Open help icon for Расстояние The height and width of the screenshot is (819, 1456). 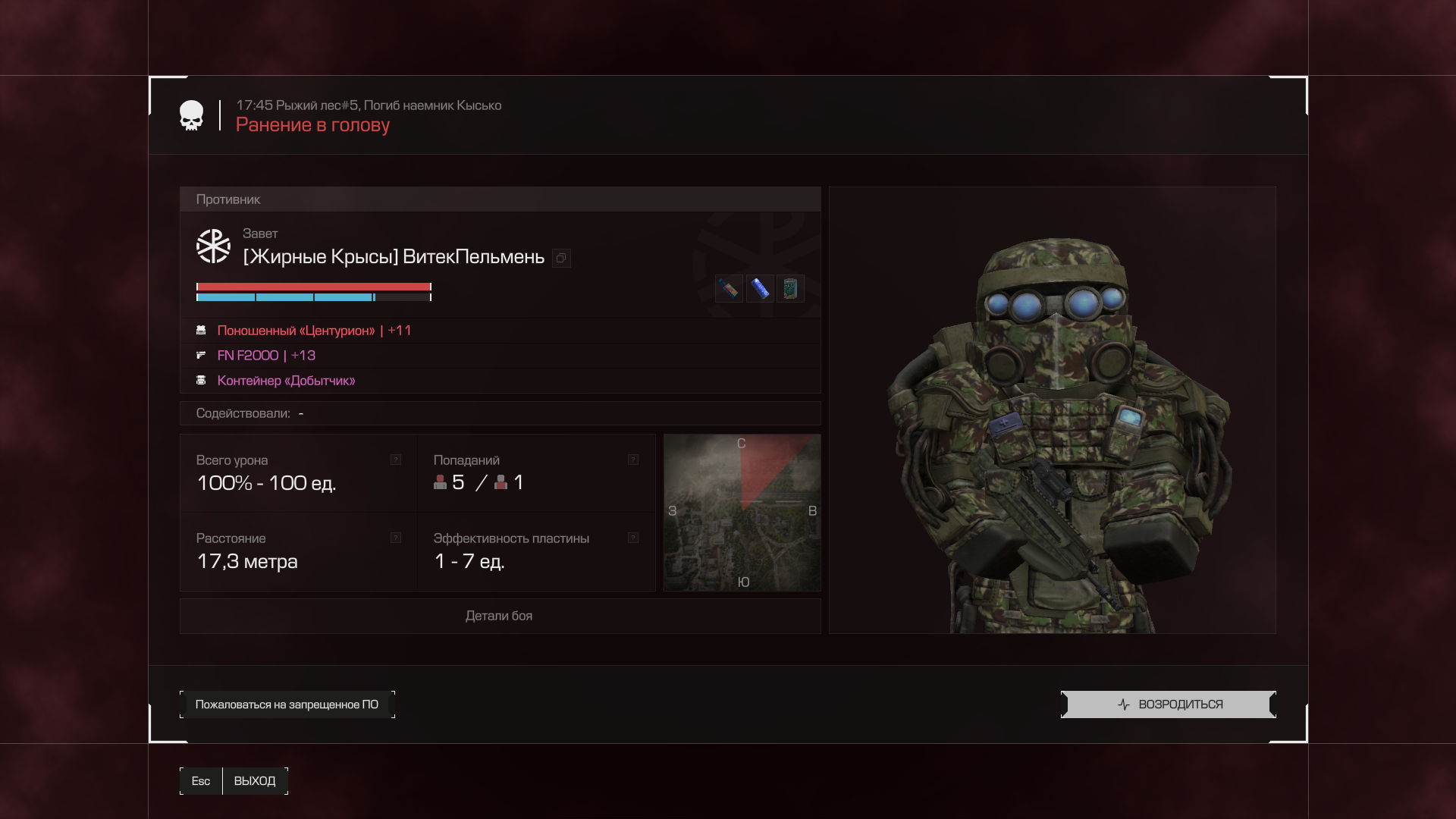tap(396, 538)
